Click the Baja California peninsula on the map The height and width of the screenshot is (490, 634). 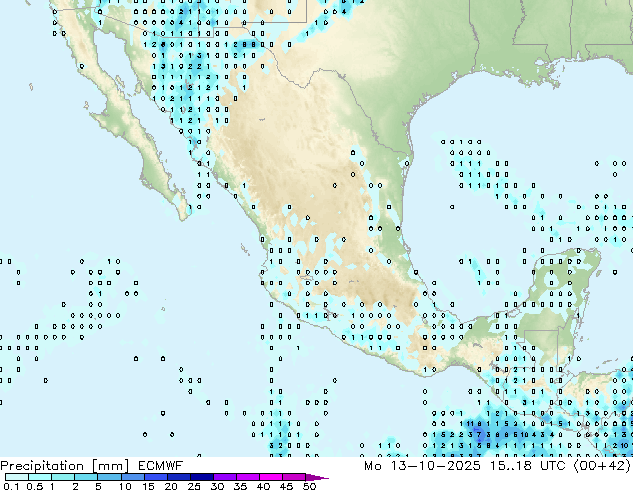pyautogui.click(x=129, y=121)
